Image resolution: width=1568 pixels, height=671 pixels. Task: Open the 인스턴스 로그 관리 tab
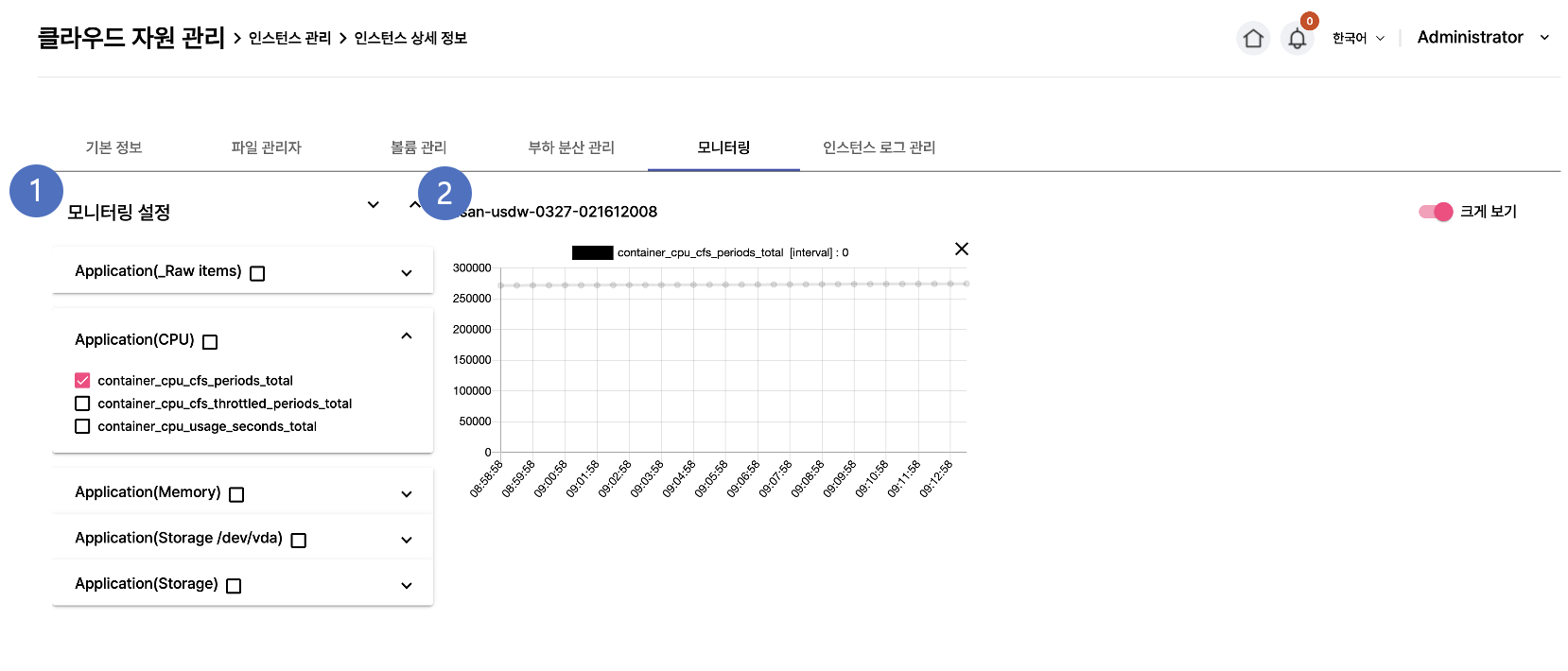pos(879,147)
